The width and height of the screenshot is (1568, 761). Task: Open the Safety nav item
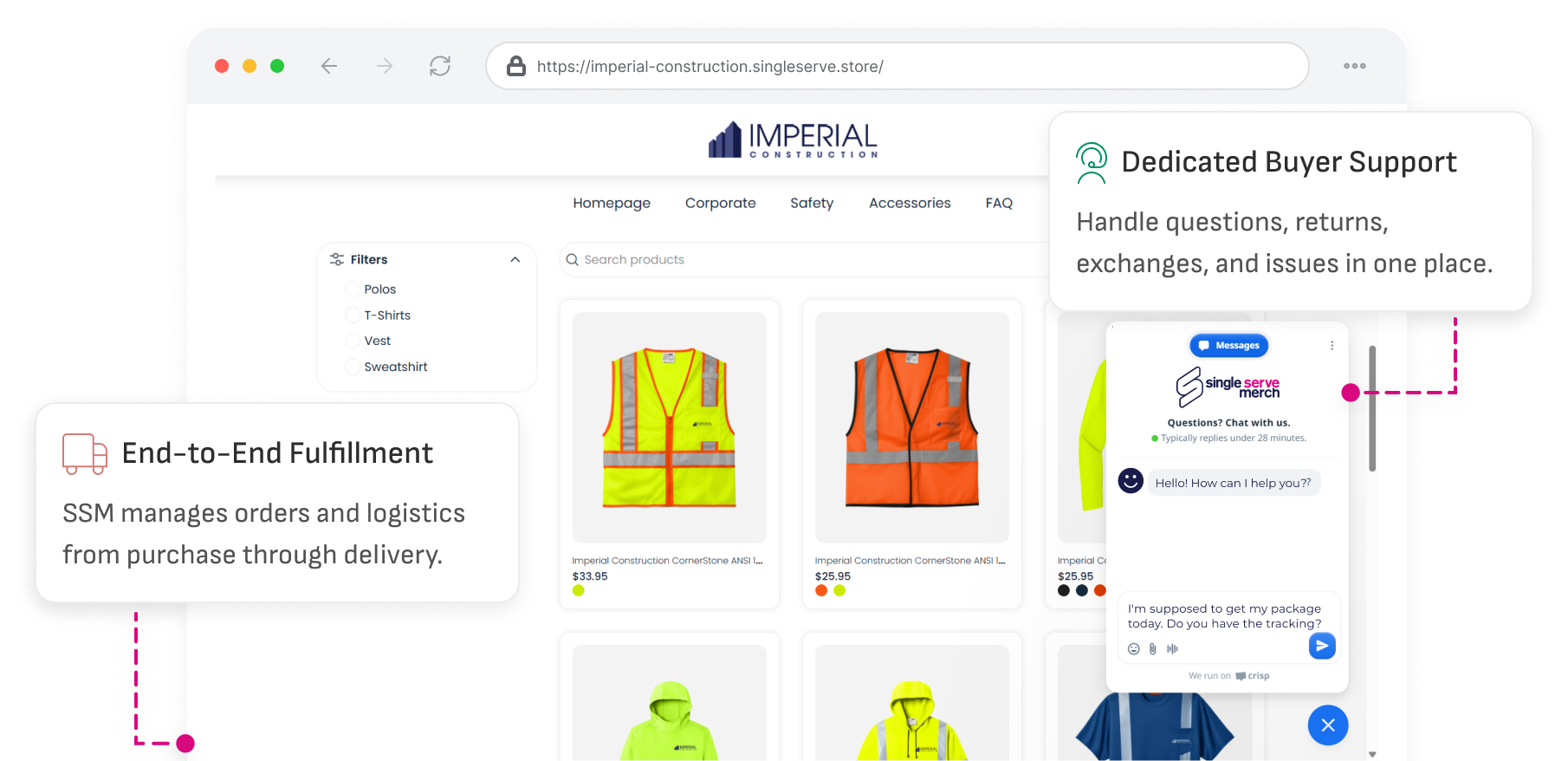[812, 203]
